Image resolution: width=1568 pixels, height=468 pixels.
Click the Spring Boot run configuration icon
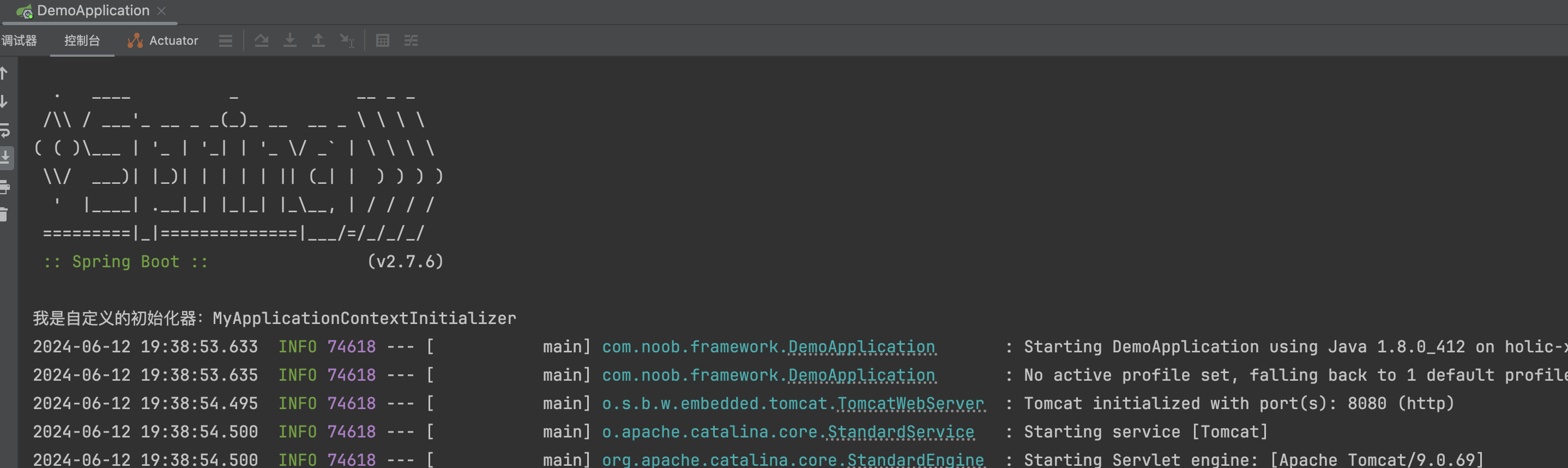(x=25, y=11)
